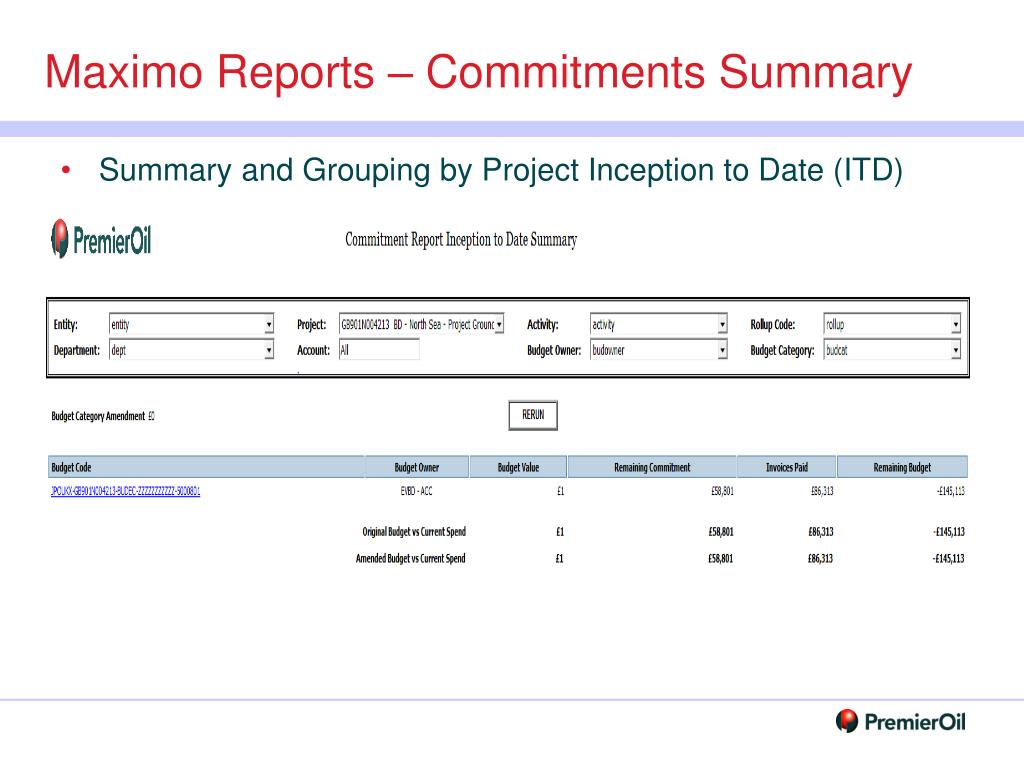The width and height of the screenshot is (1024, 768).
Task: Click the slide title 'Maximo Reports – Commitments Summary'
Action: [478, 72]
